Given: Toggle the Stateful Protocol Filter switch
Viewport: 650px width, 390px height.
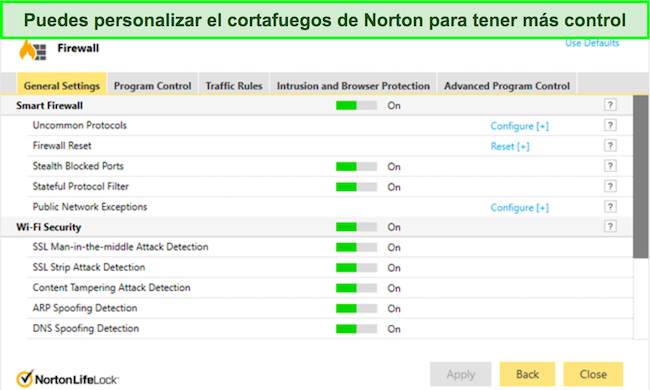Looking at the screenshot, I should coord(356,187).
